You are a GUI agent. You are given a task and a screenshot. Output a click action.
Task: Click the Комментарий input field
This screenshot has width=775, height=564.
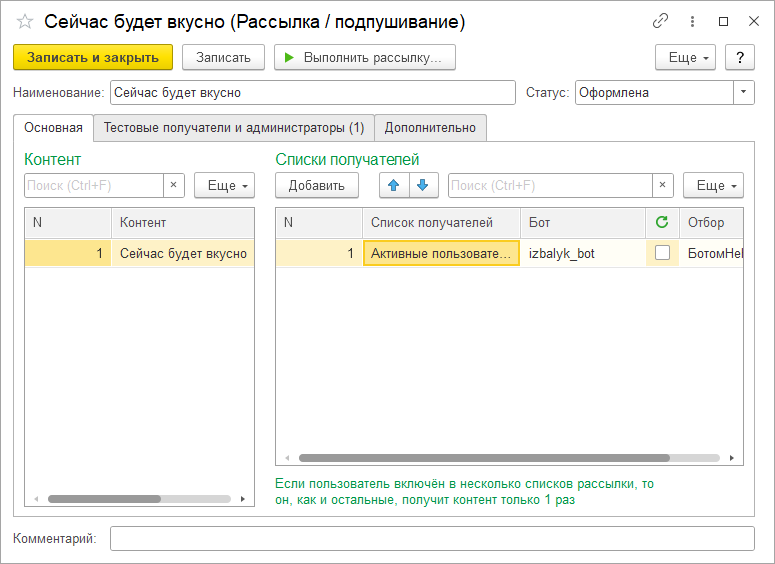pyautogui.click(x=432, y=538)
